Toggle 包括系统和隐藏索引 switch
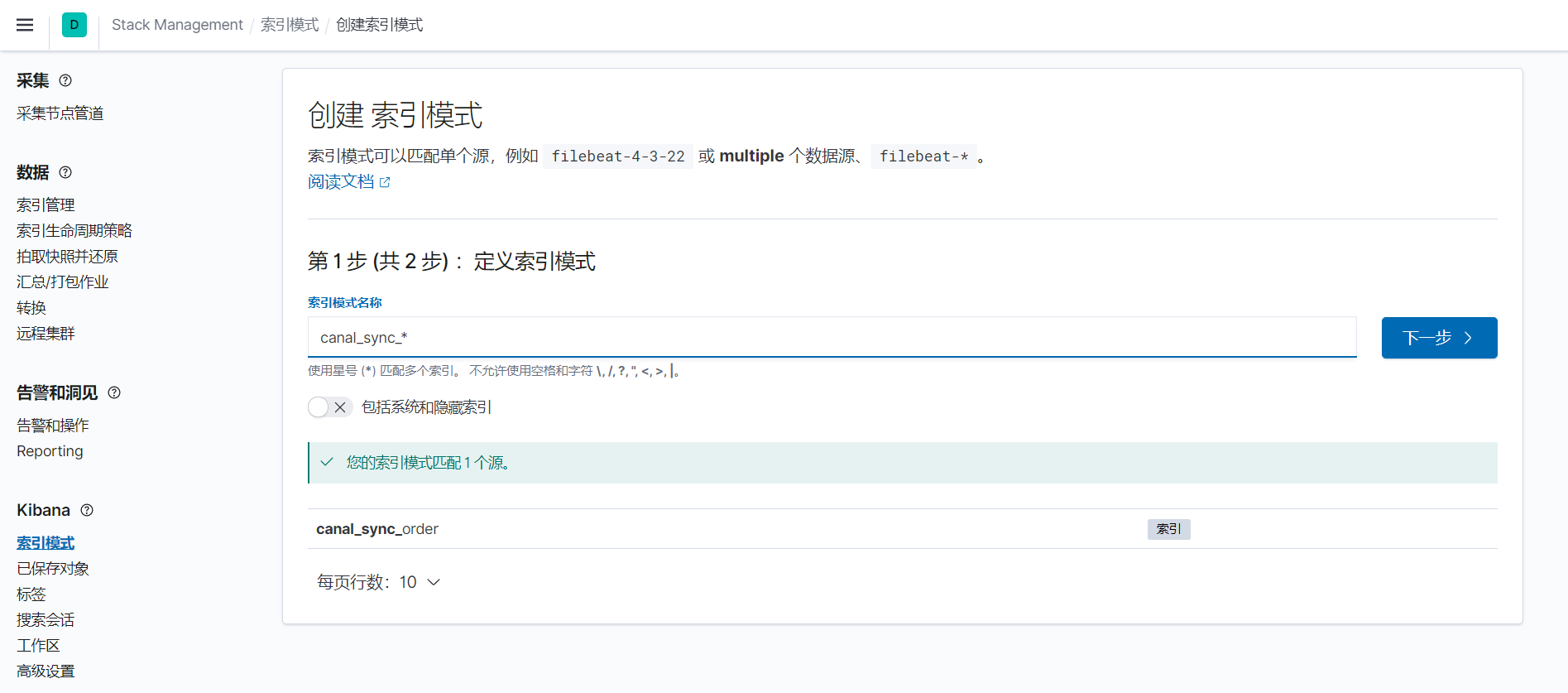The height and width of the screenshot is (693, 1568). point(329,407)
